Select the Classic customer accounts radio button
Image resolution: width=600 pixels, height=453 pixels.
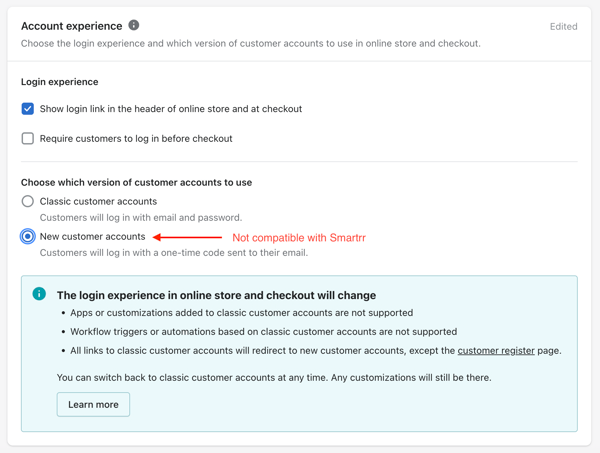[x=28, y=201]
